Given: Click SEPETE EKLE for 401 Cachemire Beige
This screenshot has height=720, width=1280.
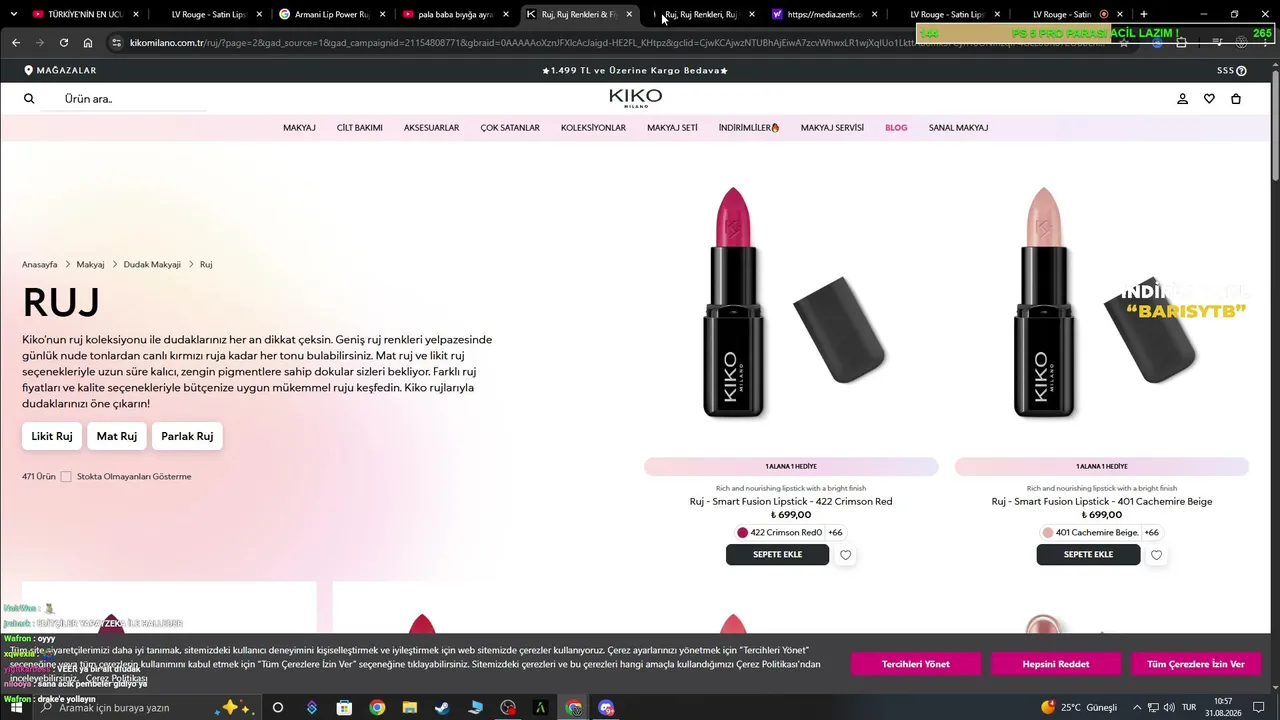Looking at the screenshot, I should 1089,554.
